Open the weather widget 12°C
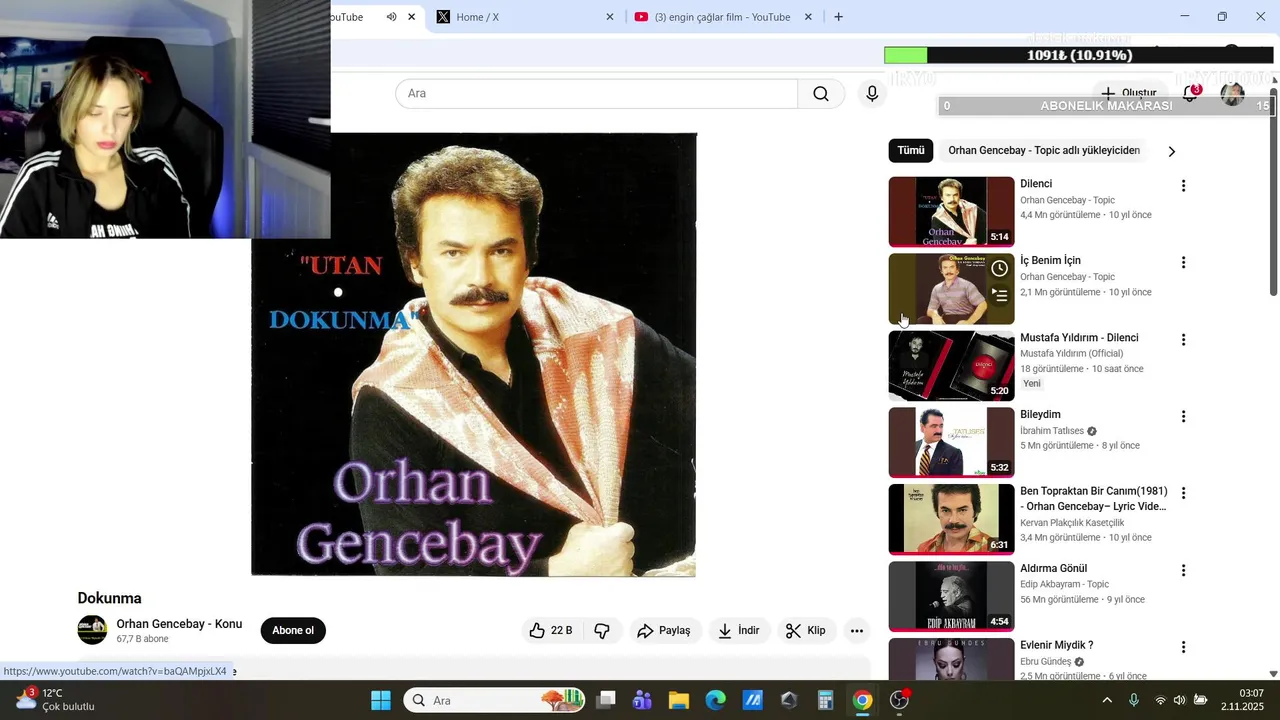This screenshot has width=1280, height=720. (x=57, y=699)
